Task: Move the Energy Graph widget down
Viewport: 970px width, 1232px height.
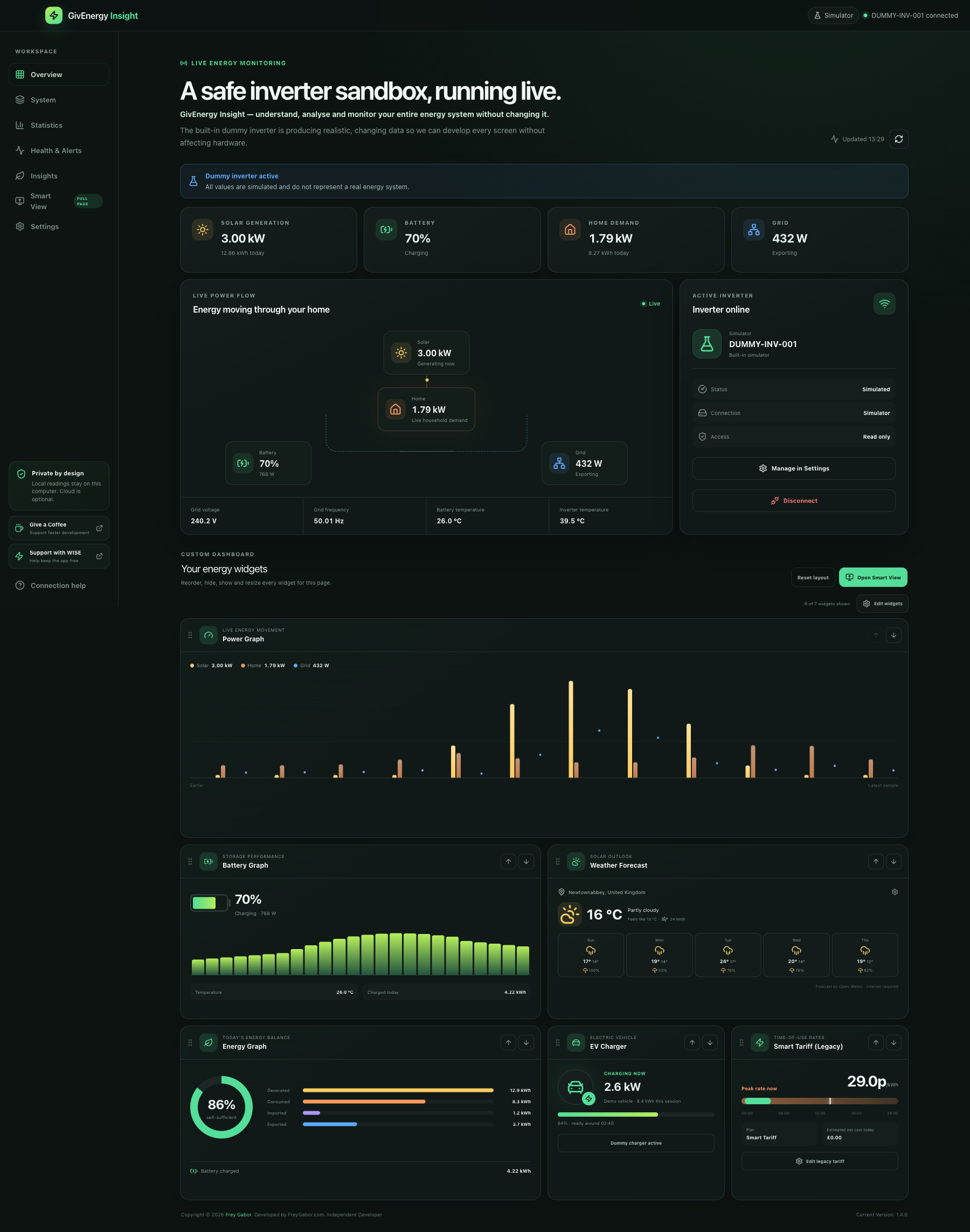Action: pos(526,1042)
